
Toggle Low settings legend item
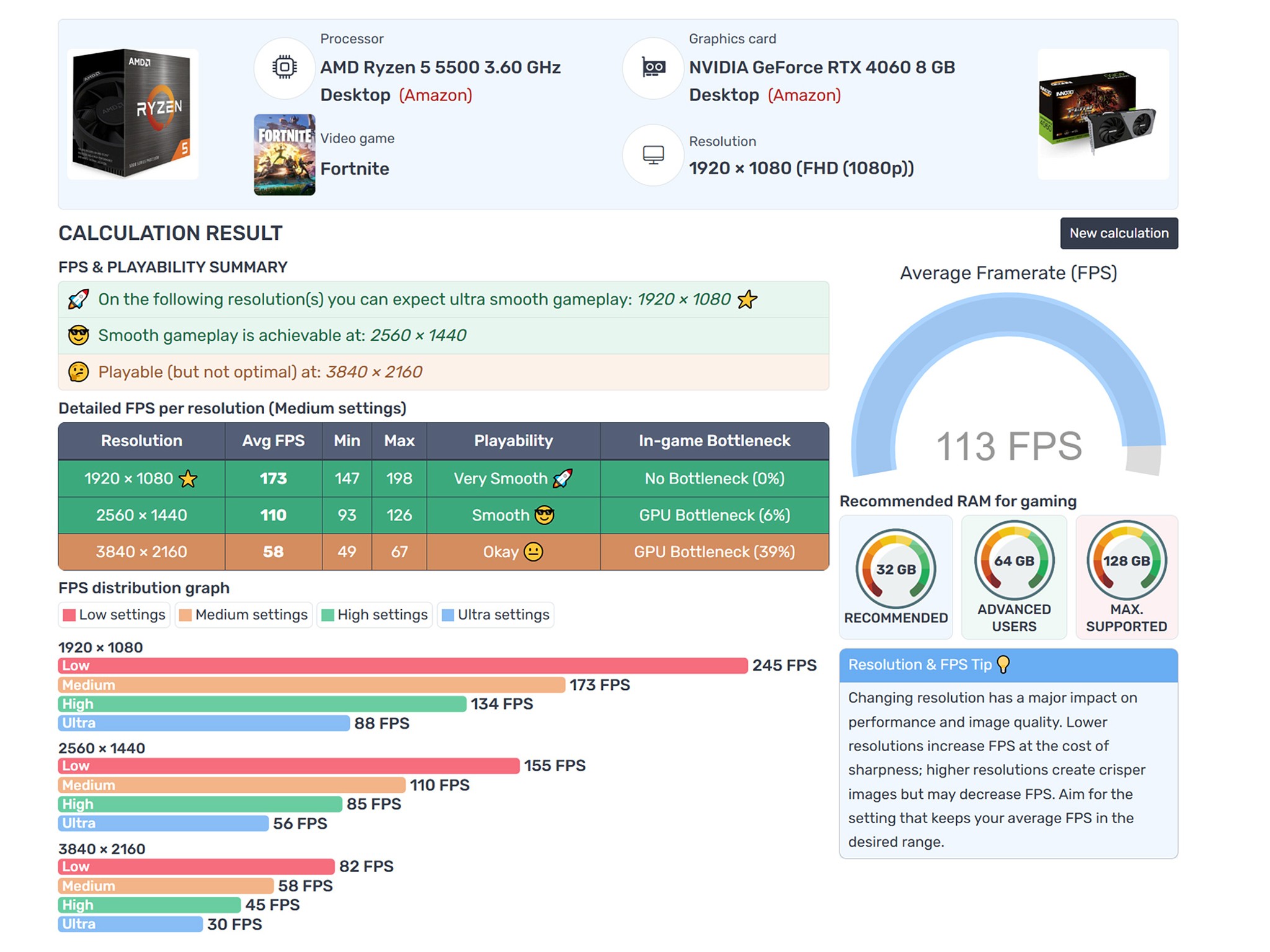(x=114, y=615)
